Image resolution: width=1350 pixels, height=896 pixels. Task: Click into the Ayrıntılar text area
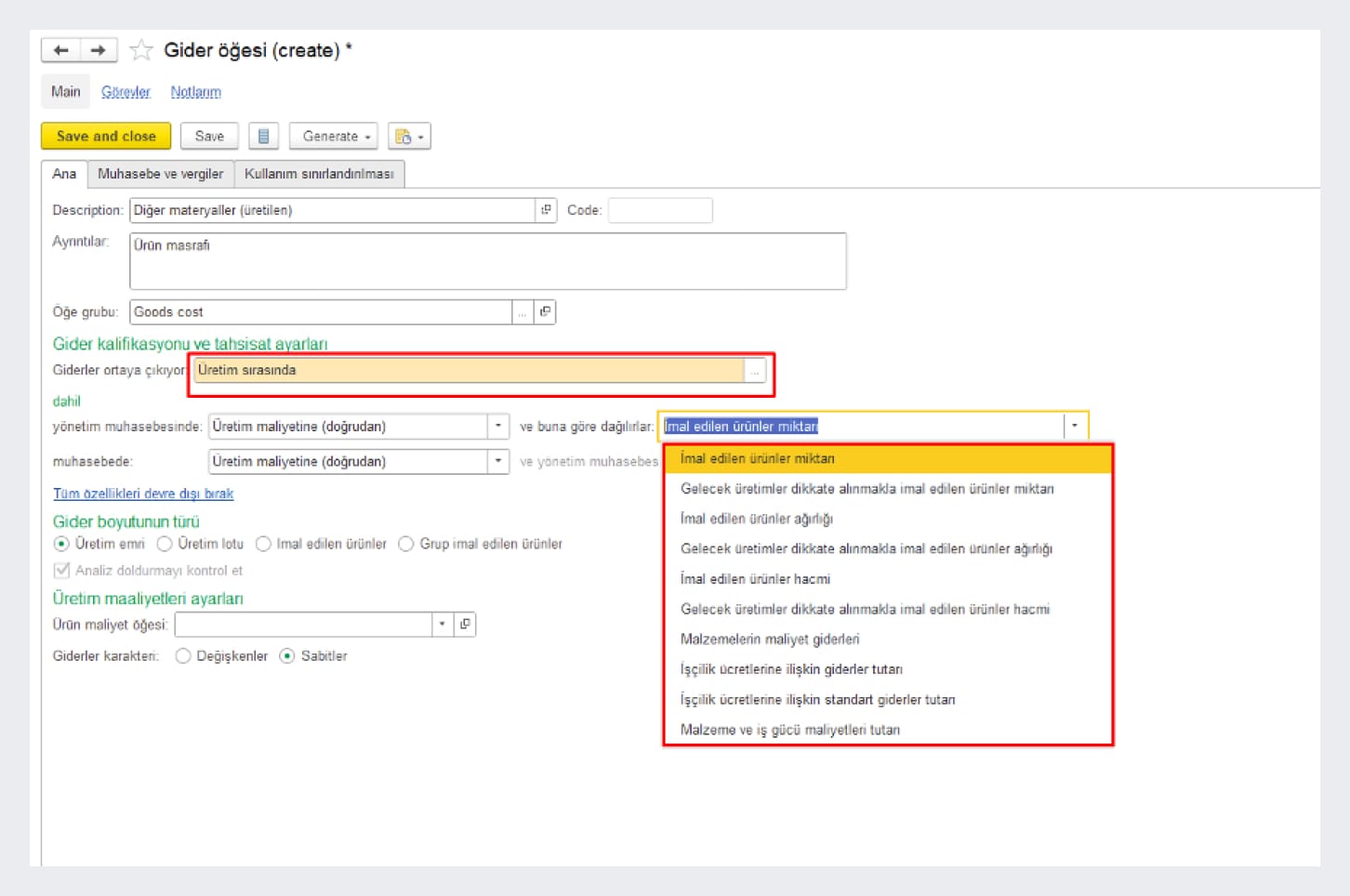click(487, 262)
